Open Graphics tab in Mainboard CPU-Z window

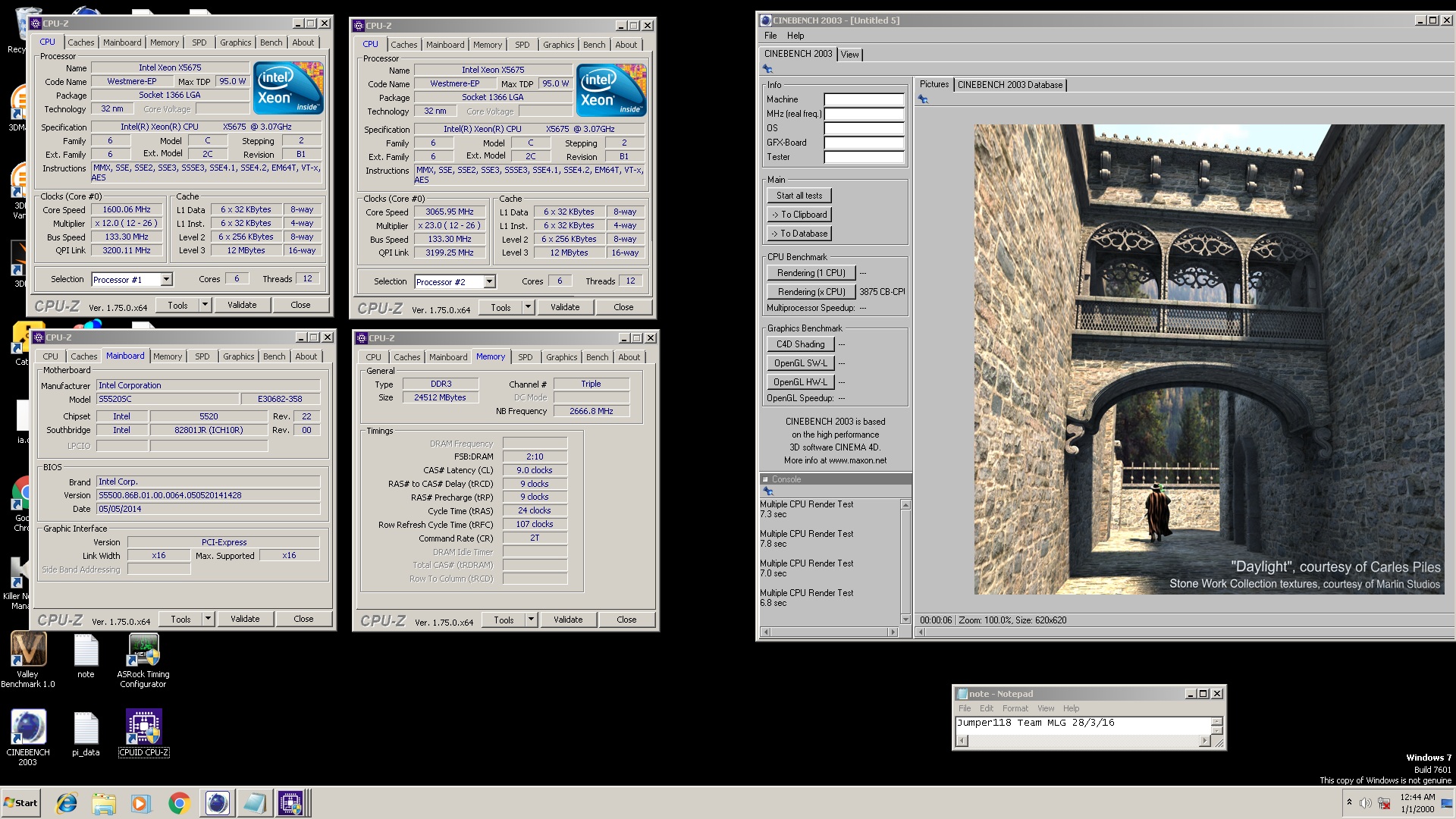coord(239,356)
